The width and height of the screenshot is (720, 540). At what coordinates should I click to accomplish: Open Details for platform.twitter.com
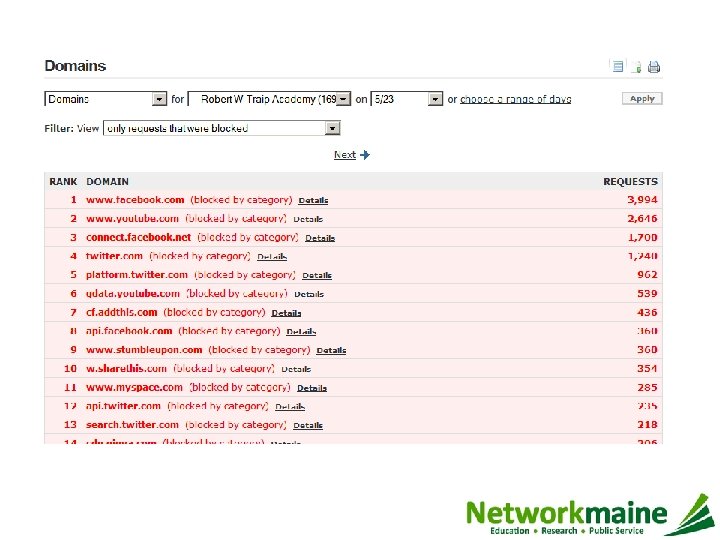(317, 275)
